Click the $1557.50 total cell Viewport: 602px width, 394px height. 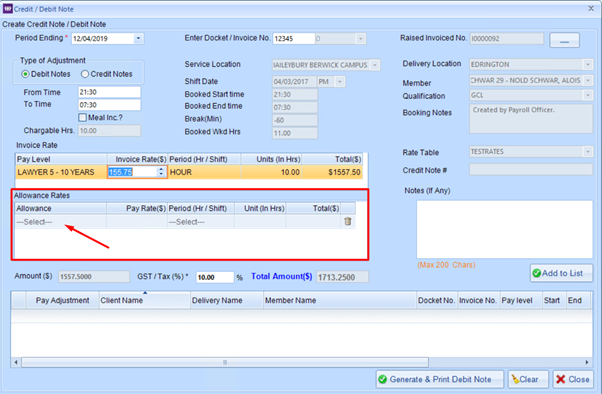(332, 172)
